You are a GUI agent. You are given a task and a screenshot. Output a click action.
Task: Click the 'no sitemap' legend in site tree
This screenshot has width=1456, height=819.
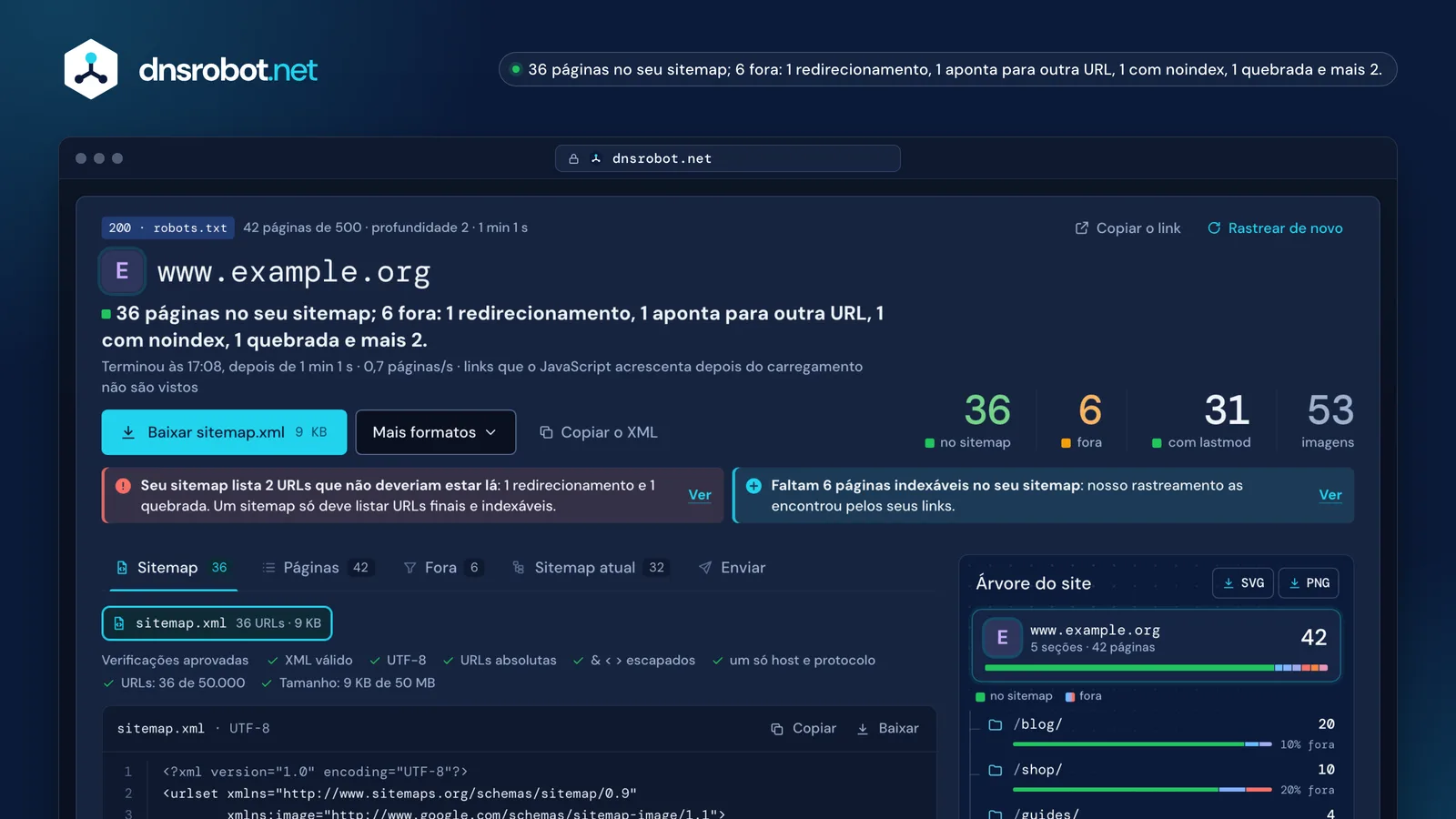click(x=1014, y=696)
